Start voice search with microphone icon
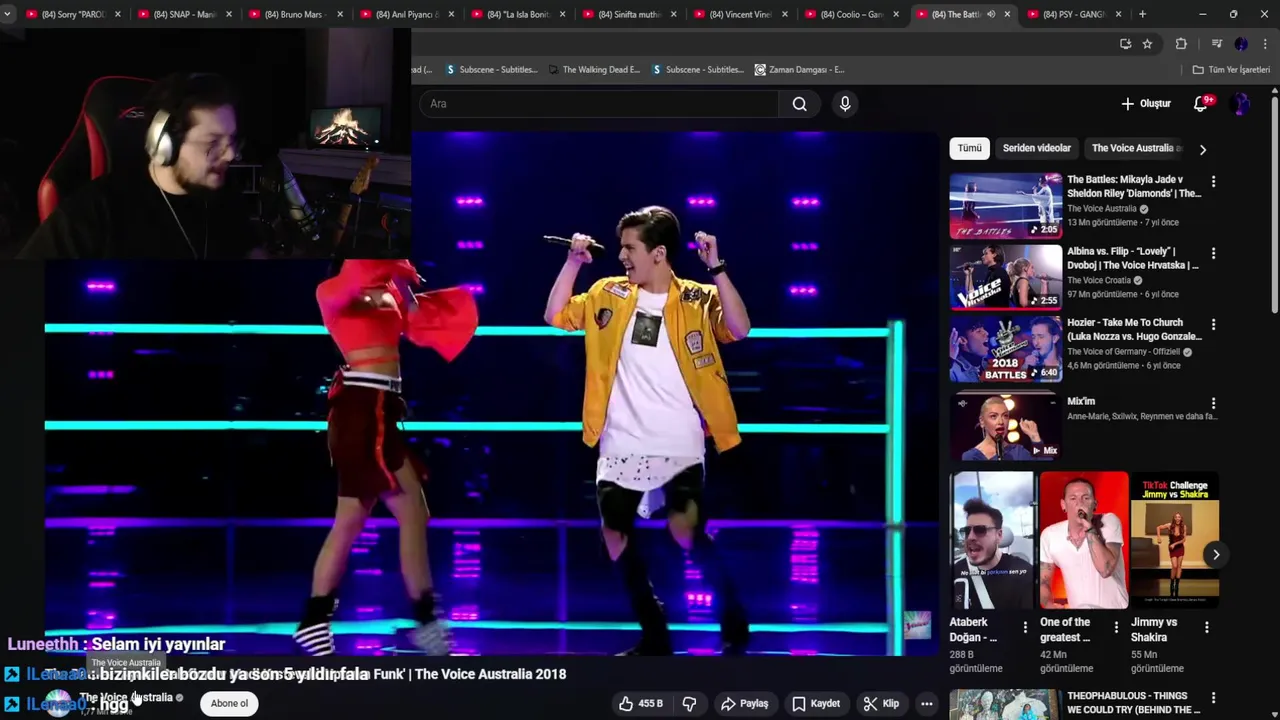Viewport: 1280px width, 720px height. pos(845,104)
